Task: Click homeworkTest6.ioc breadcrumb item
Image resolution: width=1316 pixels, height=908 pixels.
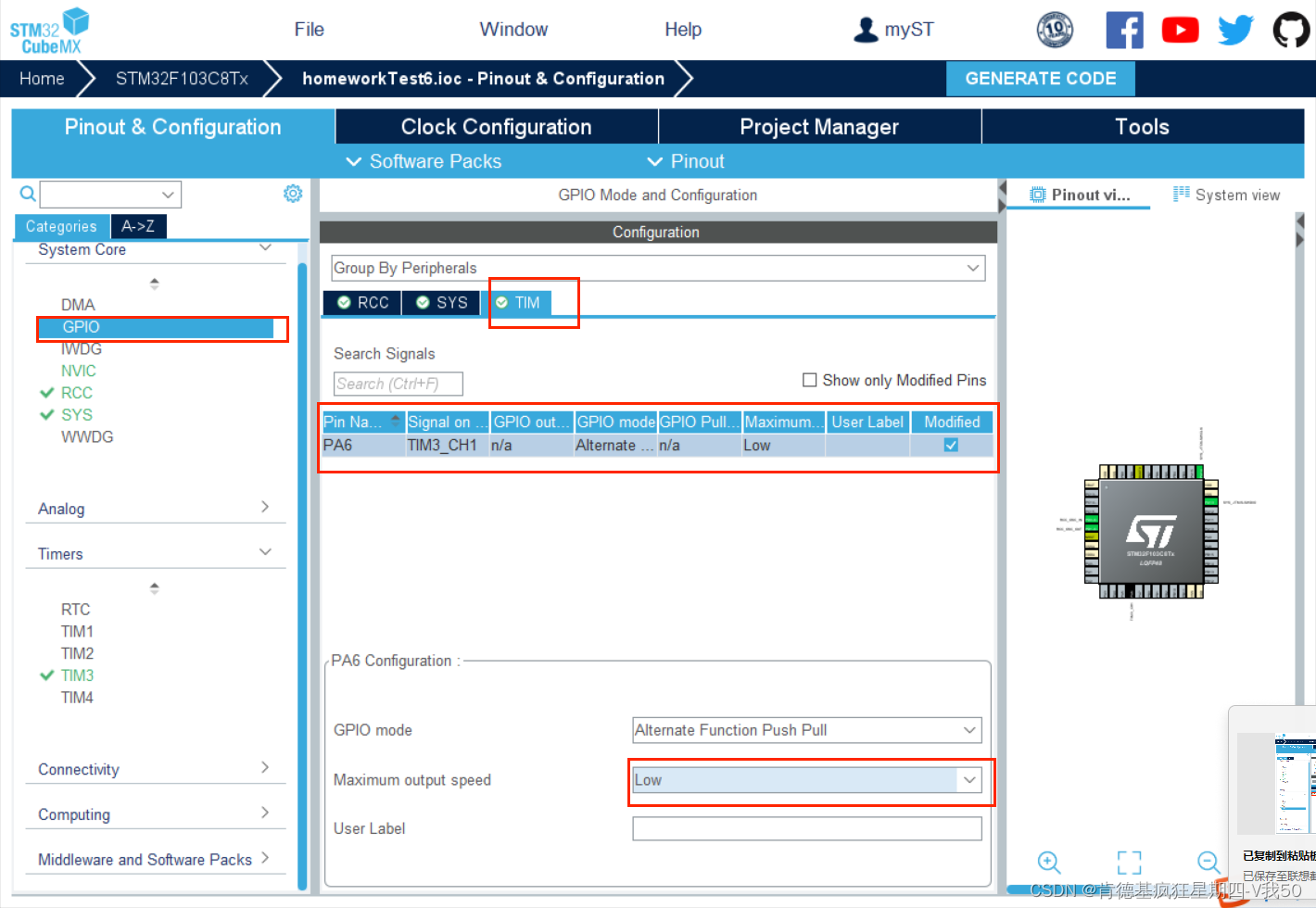Action: [484, 79]
